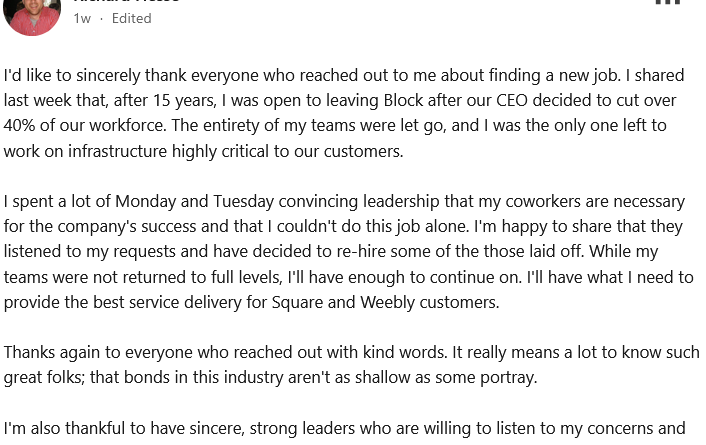Click the paragraph starting "Thanks again to everyone"
The height and width of the screenshot is (445, 706).
pos(351,364)
